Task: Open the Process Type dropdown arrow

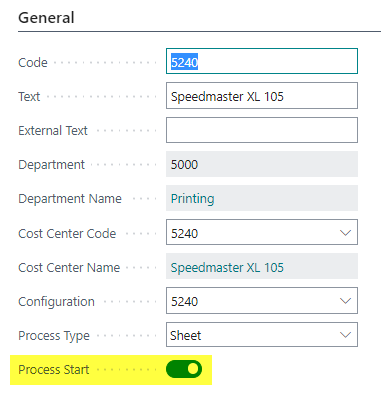Action: (345, 335)
